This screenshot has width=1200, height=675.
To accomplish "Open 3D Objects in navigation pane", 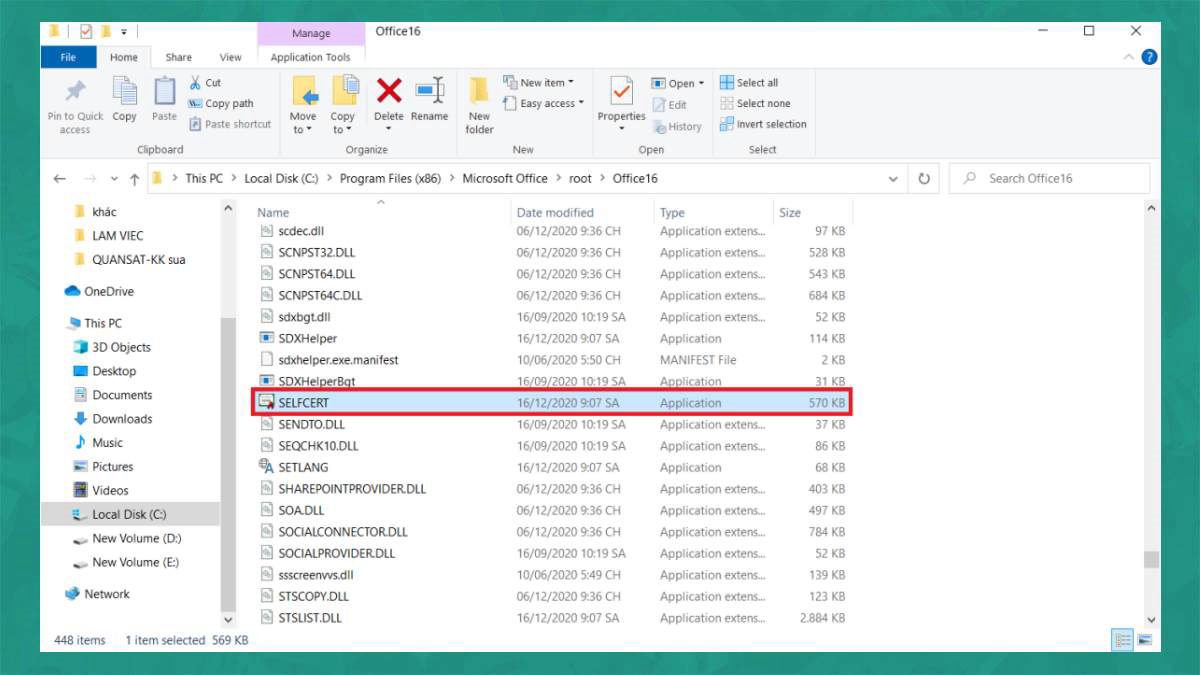I will coord(112,347).
